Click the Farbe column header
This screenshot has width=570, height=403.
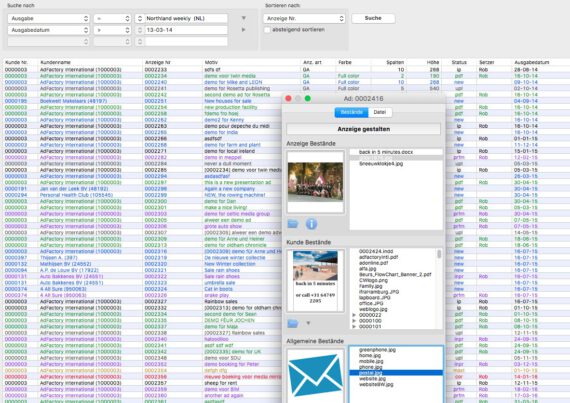345,63
